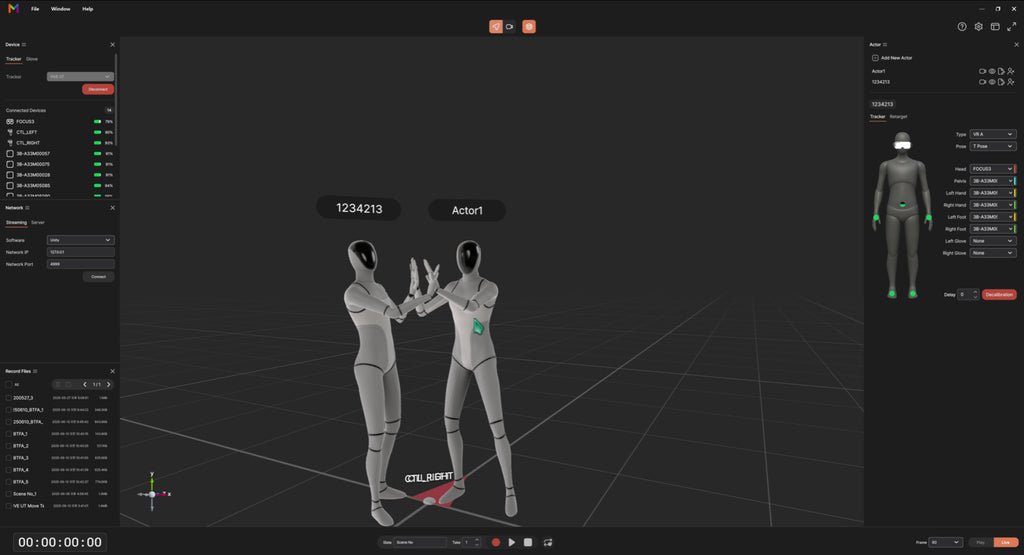Open the Window menu
Image resolution: width=1024 pixels, height=555 pixels.
click(x=61, y=9)
